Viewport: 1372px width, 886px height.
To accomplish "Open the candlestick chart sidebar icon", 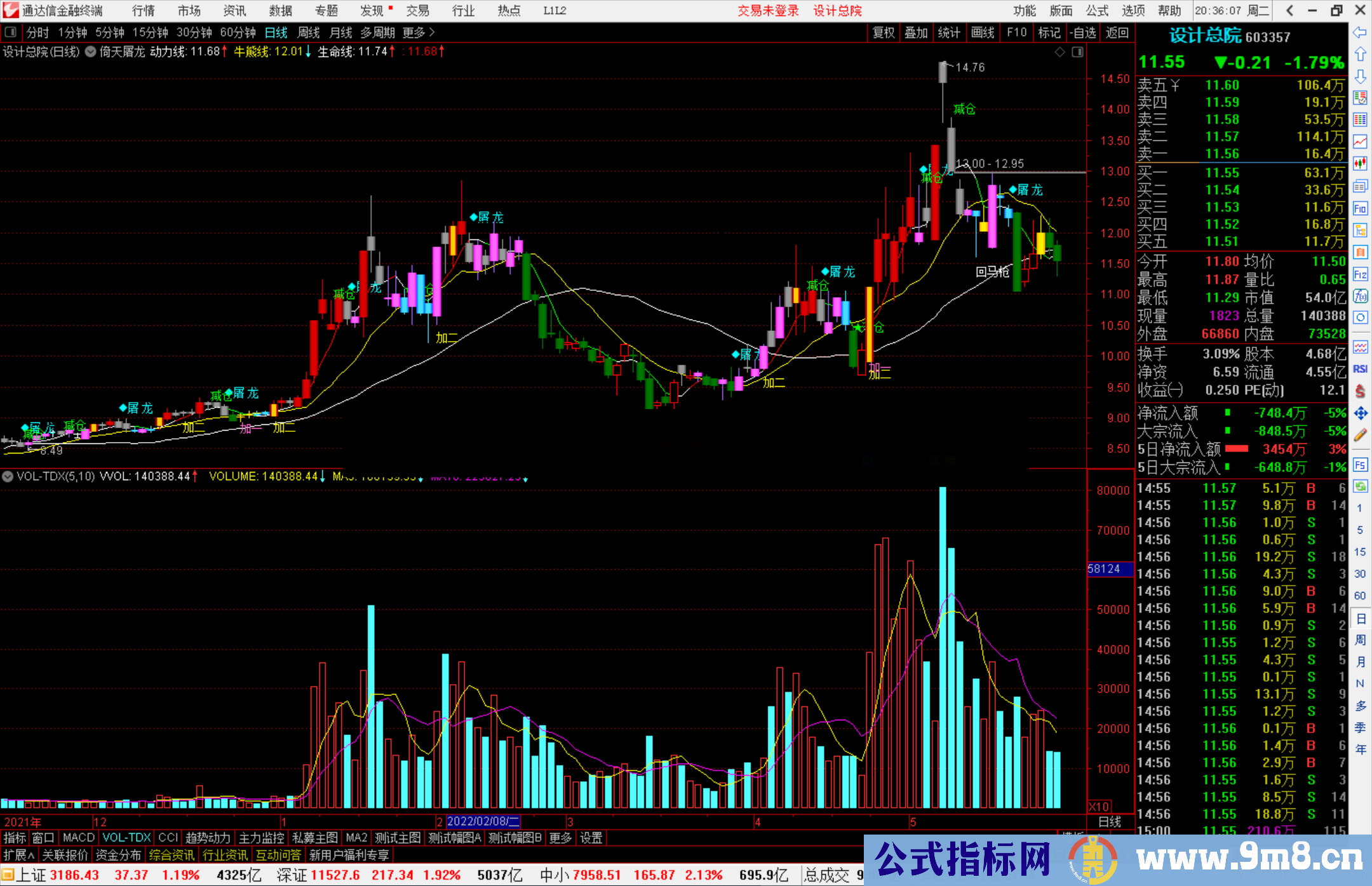I will click(1360, 164).
